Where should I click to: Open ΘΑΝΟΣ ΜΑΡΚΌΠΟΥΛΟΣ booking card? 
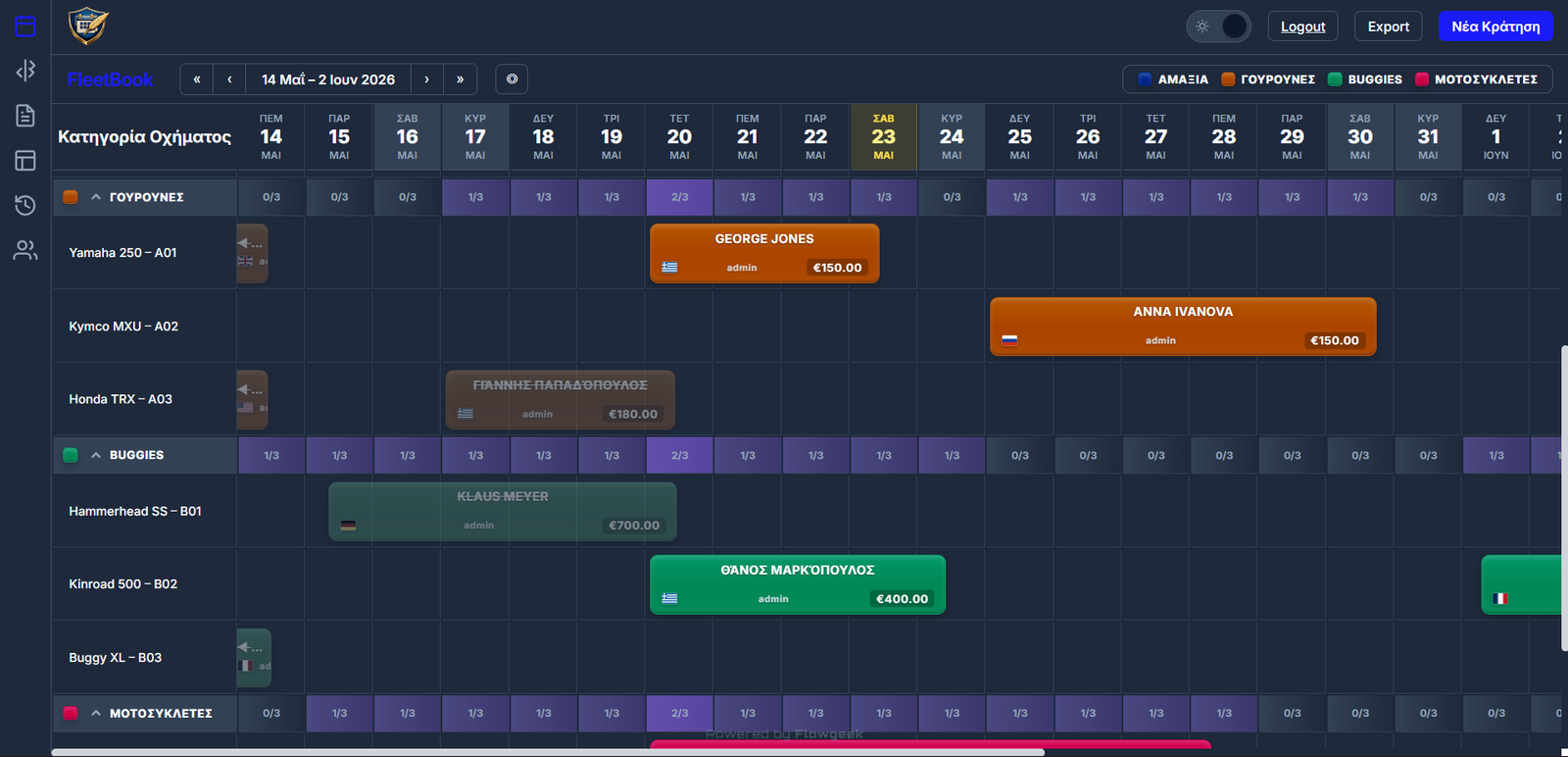798,584
